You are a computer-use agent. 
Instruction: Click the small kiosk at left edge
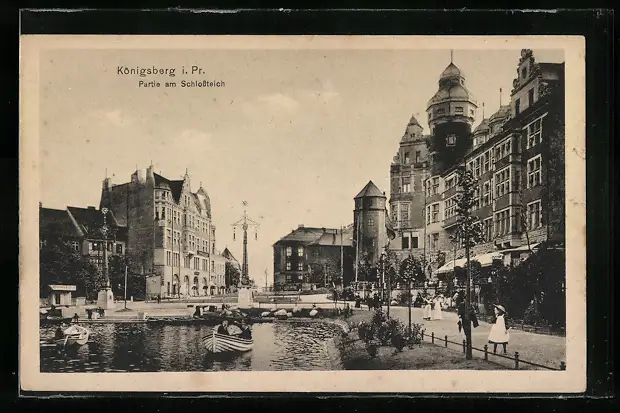click(x=62, y=294)
